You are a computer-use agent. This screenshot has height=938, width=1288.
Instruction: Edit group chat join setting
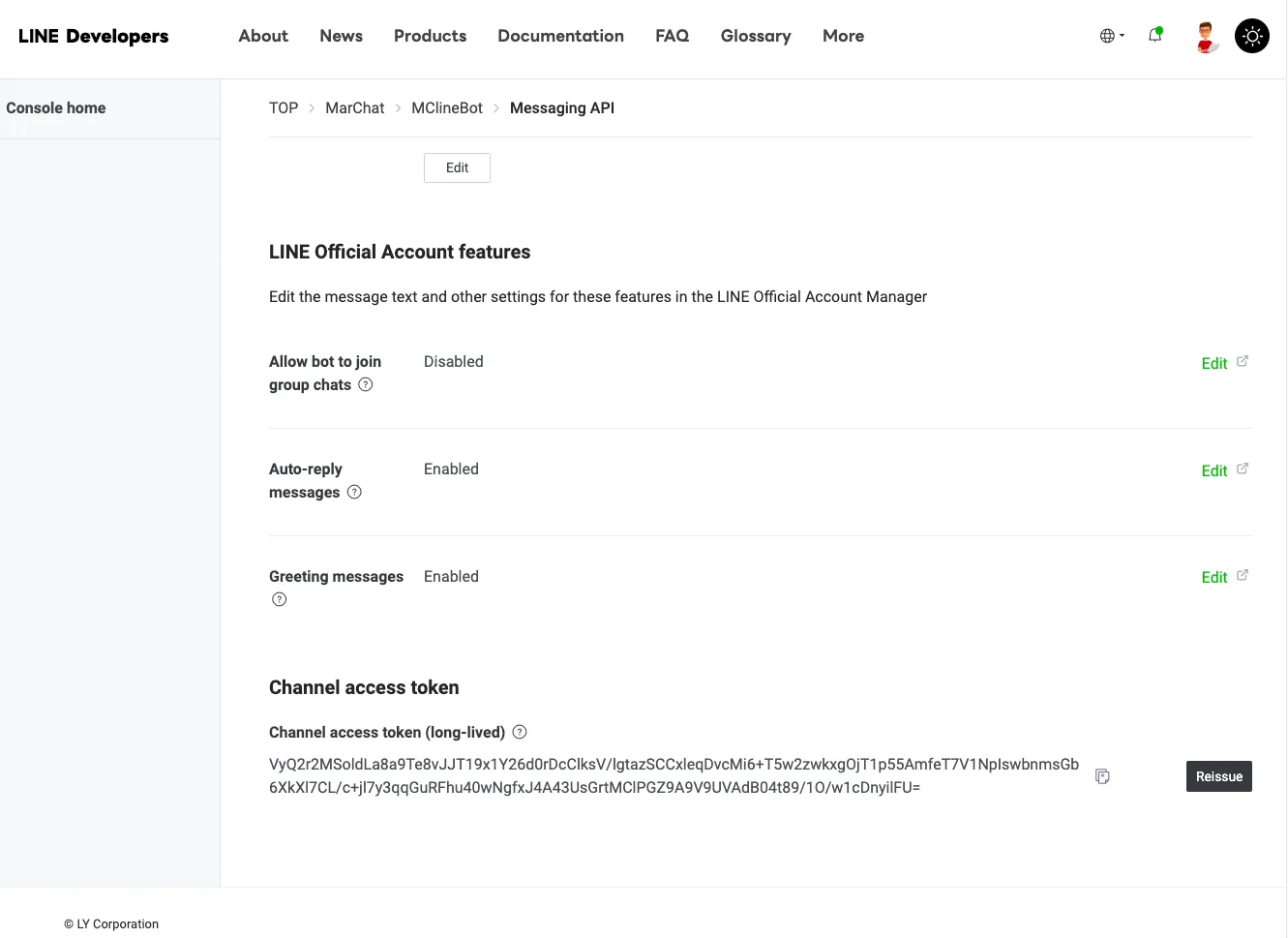1214,363
